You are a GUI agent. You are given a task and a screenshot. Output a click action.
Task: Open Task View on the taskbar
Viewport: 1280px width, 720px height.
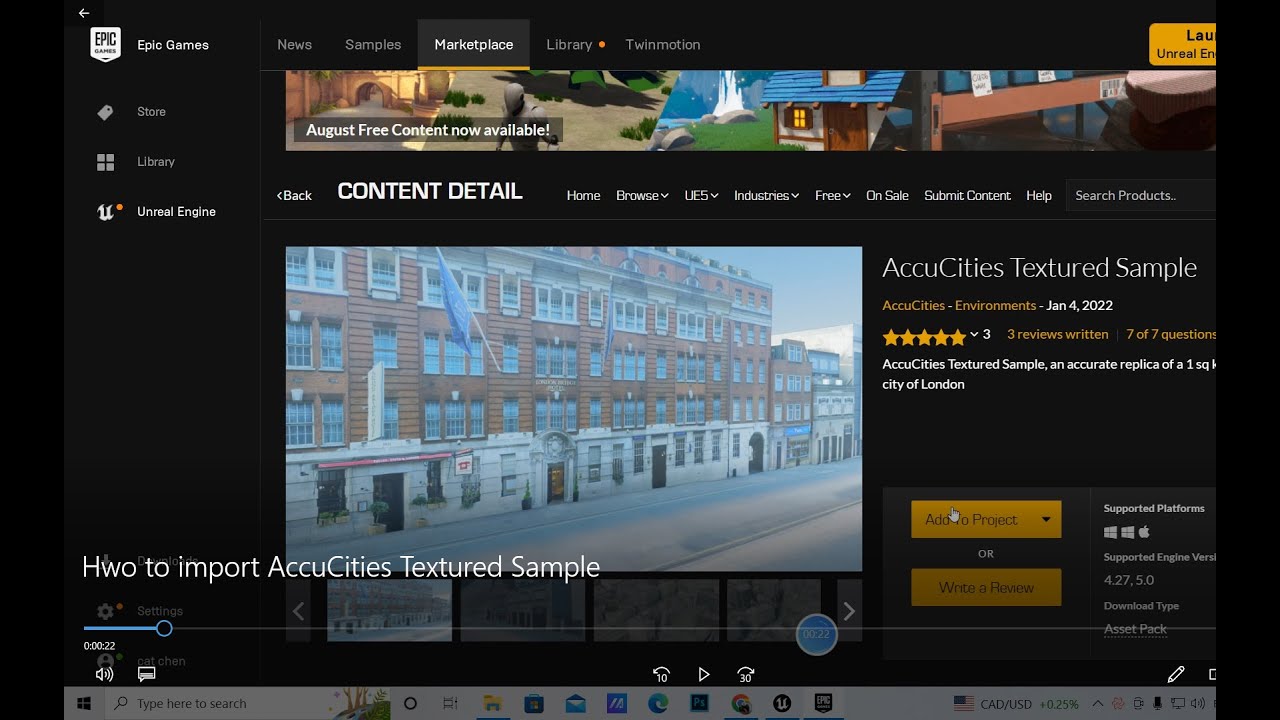[451, 704]
